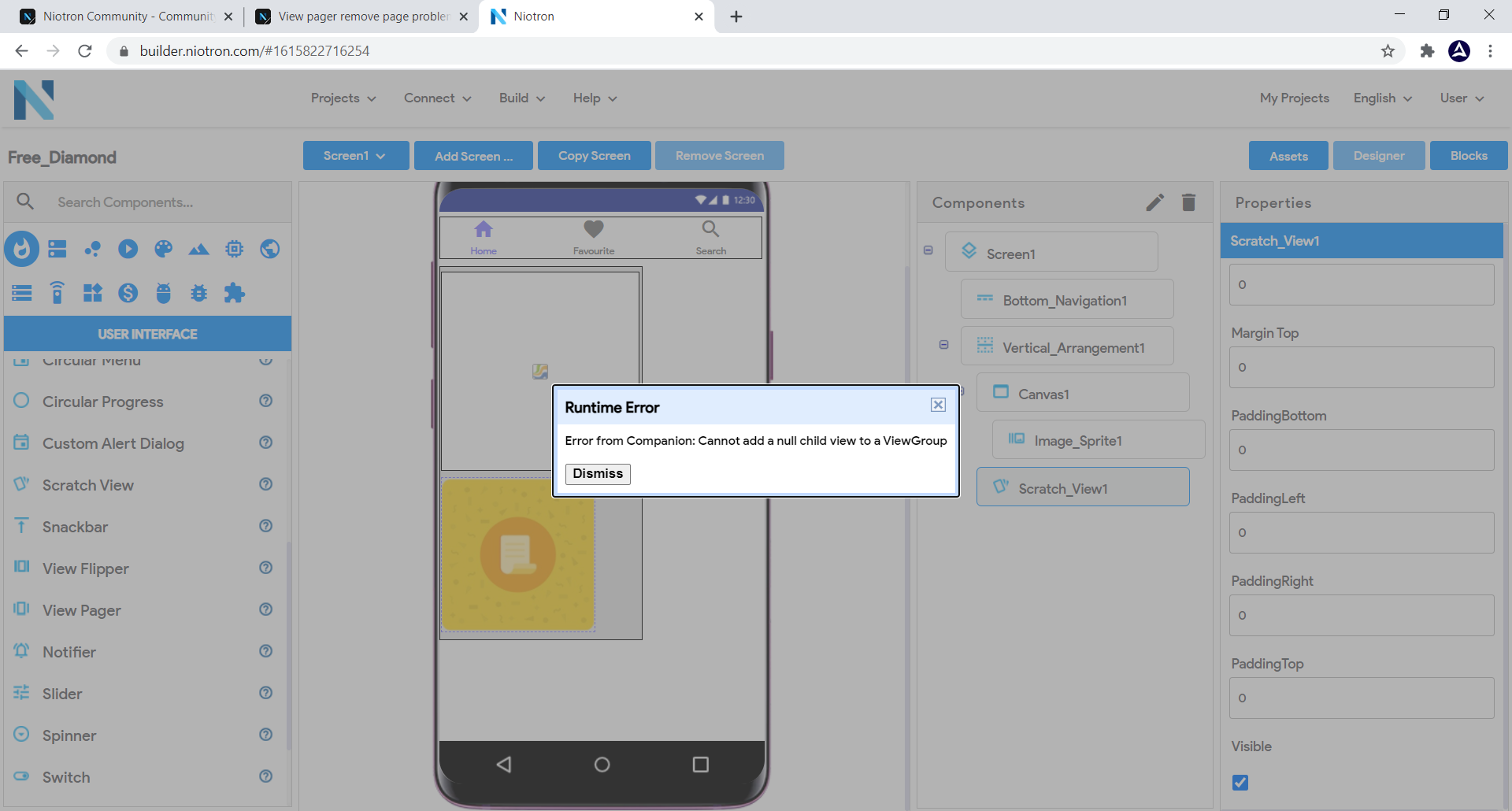Open the squares-and-diamond widgets palette category

click(93, 293)
